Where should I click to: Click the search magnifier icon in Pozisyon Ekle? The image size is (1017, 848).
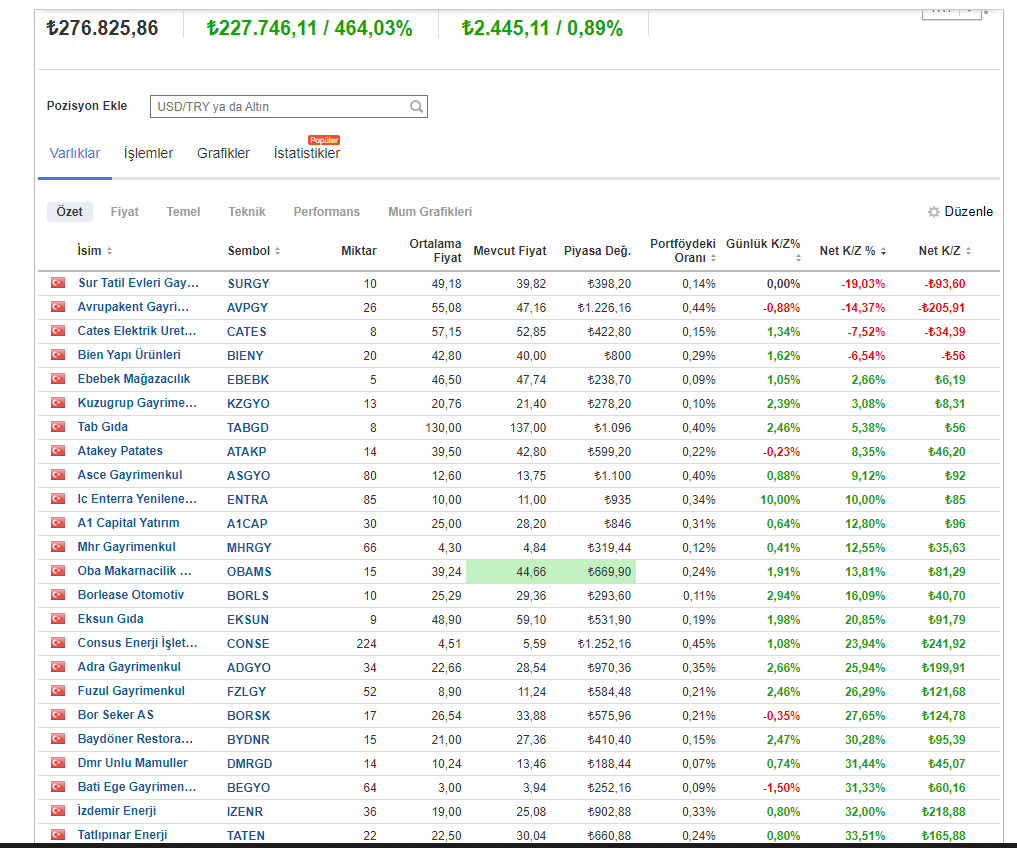(x=416, y=106)
